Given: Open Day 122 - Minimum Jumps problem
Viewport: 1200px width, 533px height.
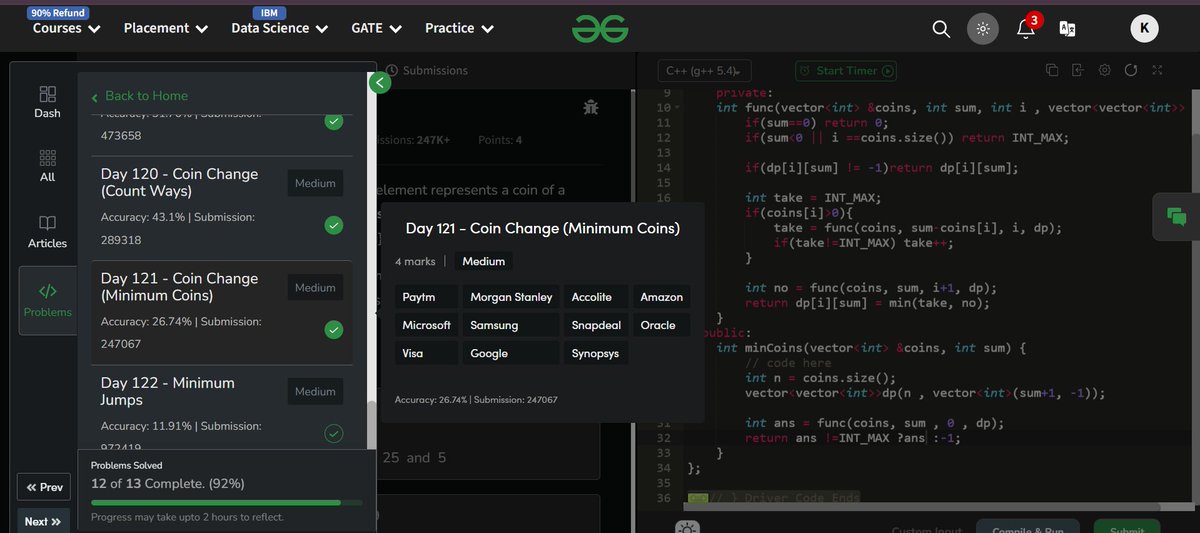Looking at the screenshot, I should 168,391.
